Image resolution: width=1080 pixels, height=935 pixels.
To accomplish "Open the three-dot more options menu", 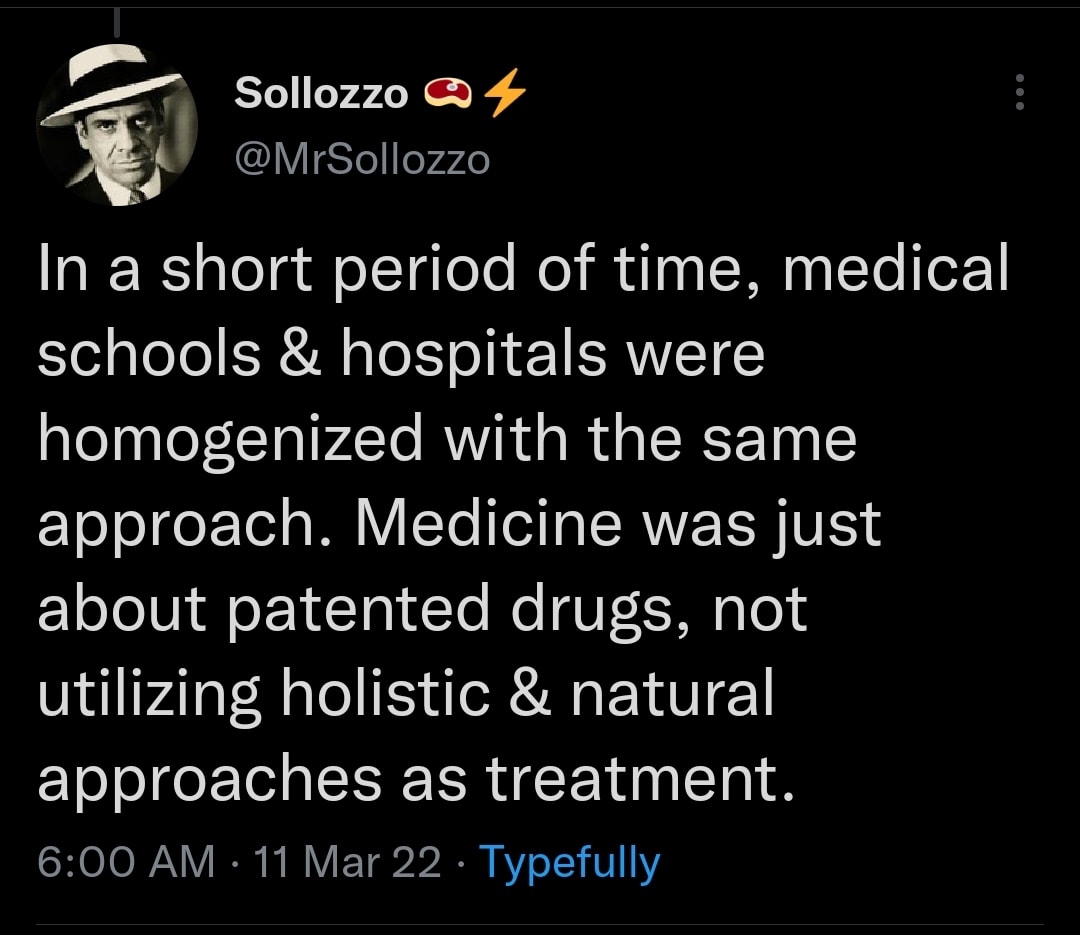I will click(x=1020, y=93).
